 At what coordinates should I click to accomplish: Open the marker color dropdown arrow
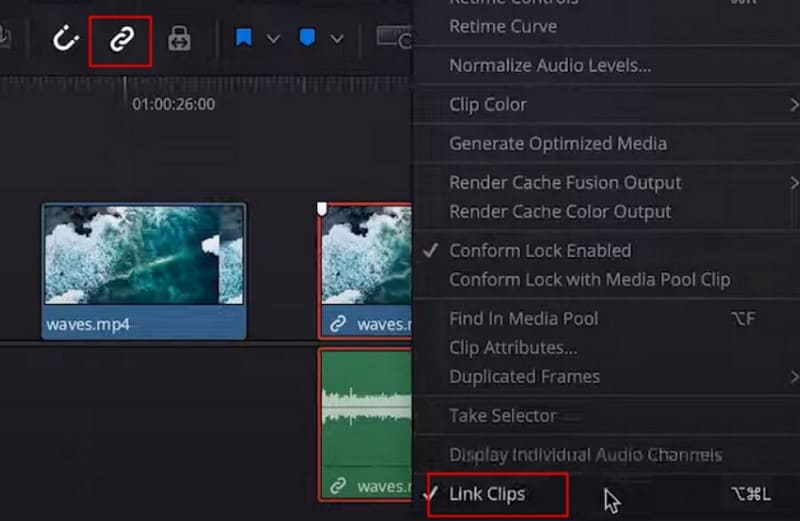point(336,40)
